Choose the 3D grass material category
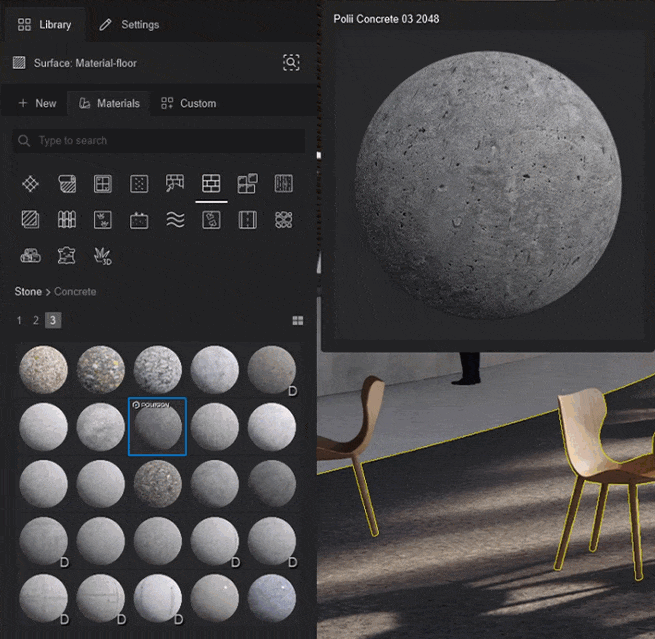 point(103,255)
